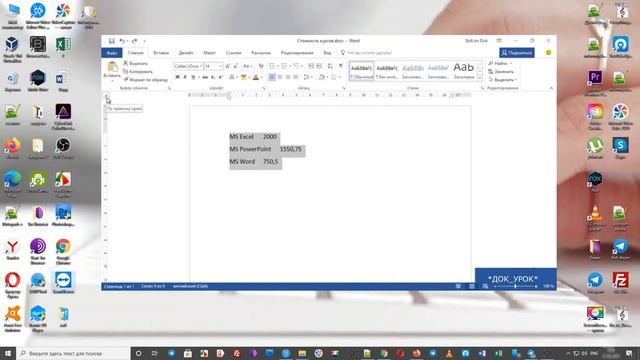Toggle bold formatting
This screenshot has width=640, height=360.
click(x=177, y=77)
